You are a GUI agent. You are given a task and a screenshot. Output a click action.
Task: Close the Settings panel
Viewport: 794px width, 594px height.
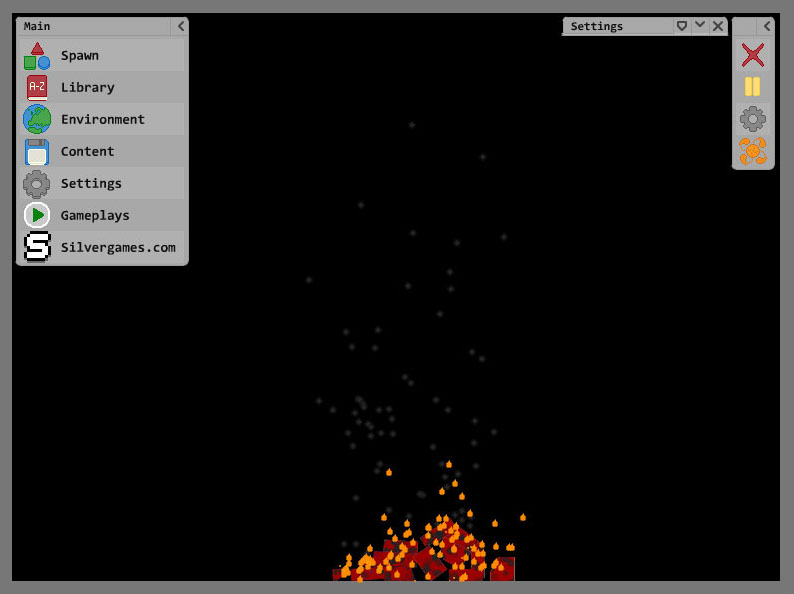coord(718,26)
